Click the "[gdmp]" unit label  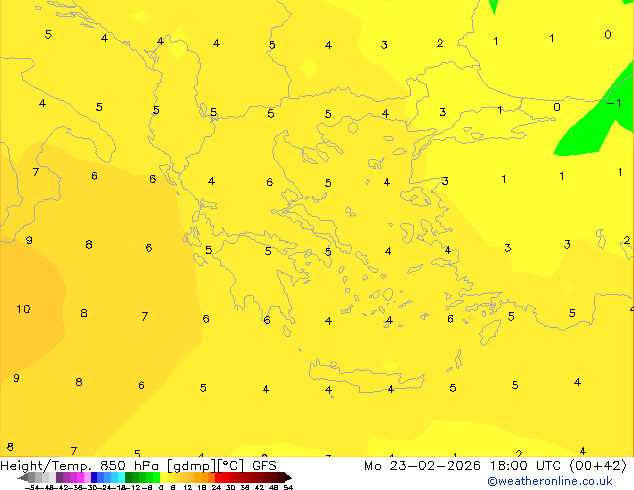point(191,466)
